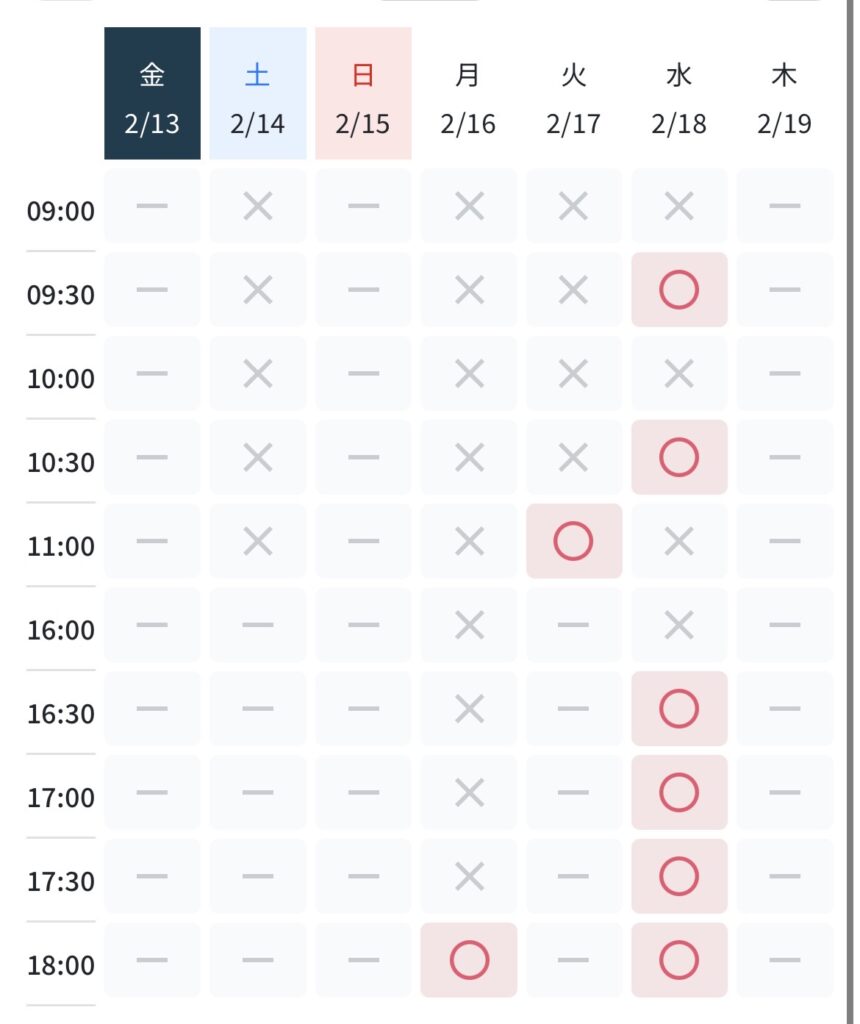860x1024 pixels.
Task: Switch to Sunday 2/15 date header
Action: pyautogui.click(x=363, y=94)
